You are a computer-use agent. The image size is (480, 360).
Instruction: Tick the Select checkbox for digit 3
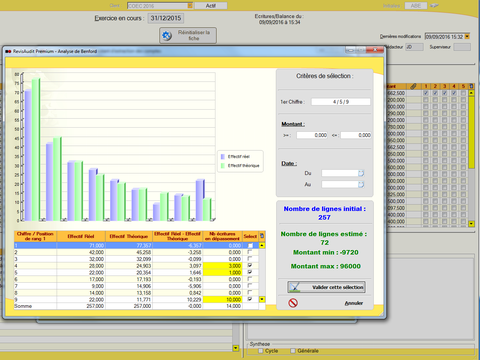250,259
